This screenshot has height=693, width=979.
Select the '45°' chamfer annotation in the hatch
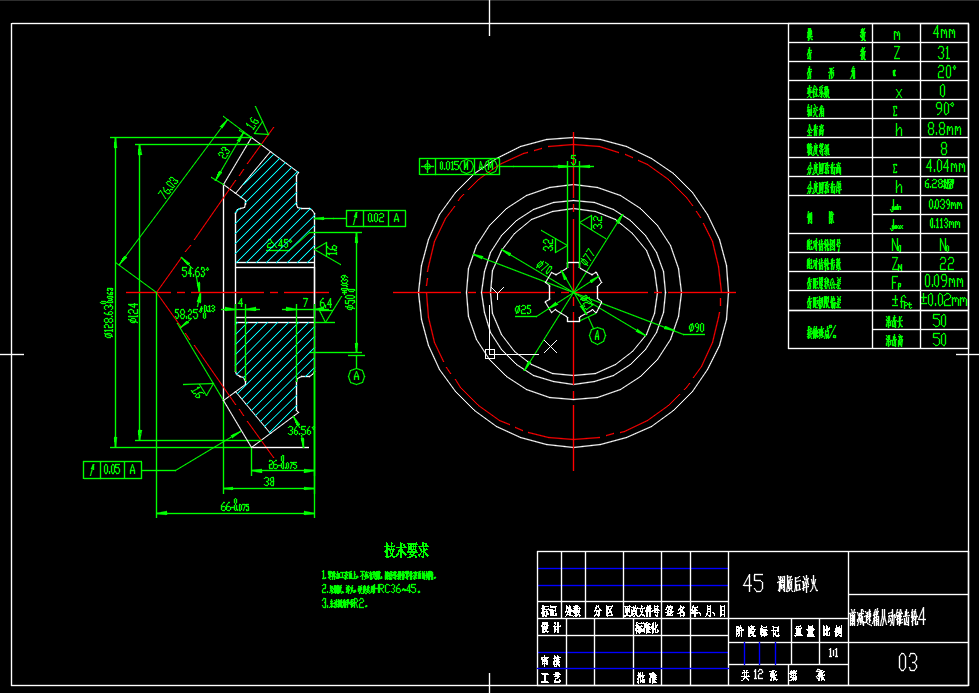click(280, 244)
